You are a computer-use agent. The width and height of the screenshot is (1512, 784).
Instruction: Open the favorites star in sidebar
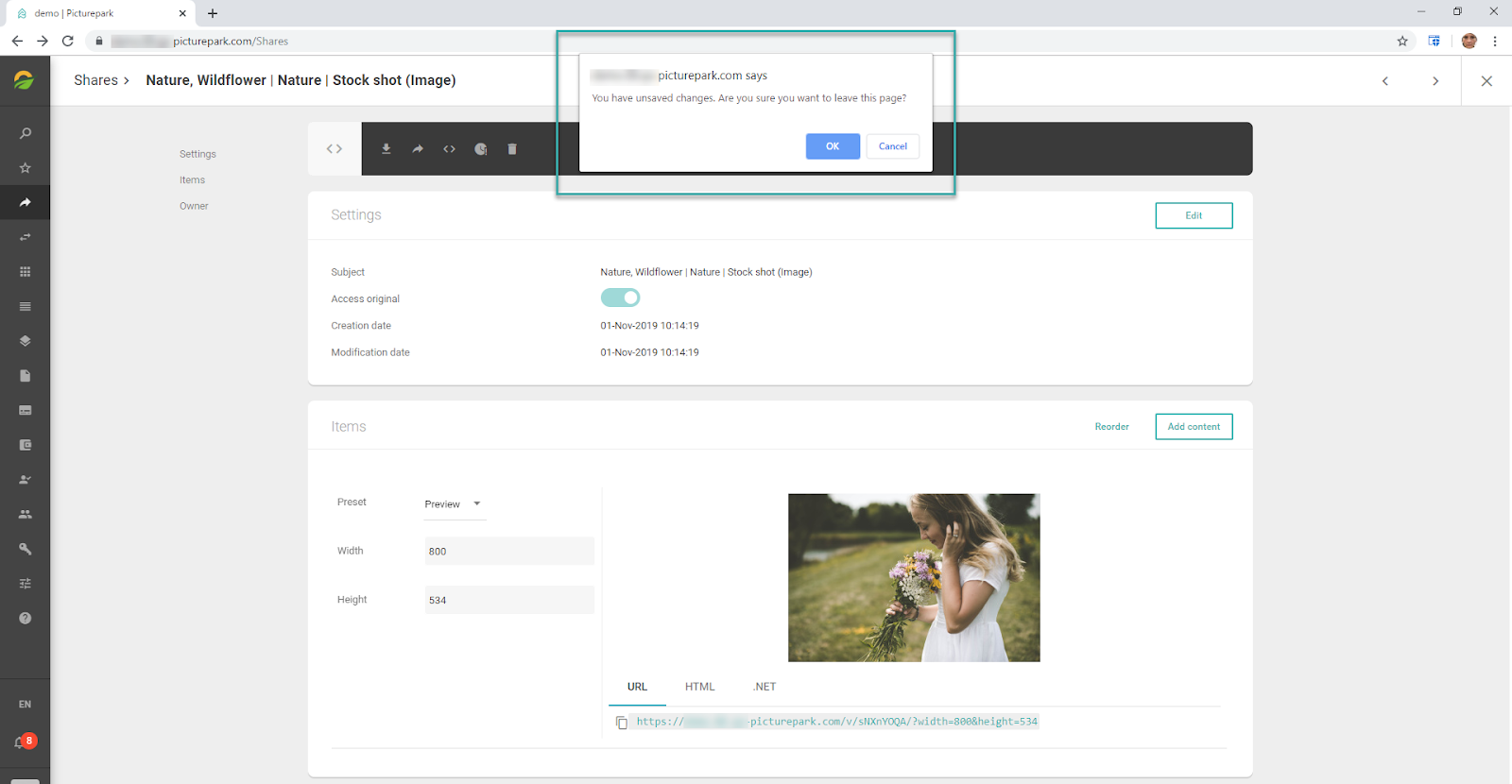pyautogui.click(x=26, y=168)
